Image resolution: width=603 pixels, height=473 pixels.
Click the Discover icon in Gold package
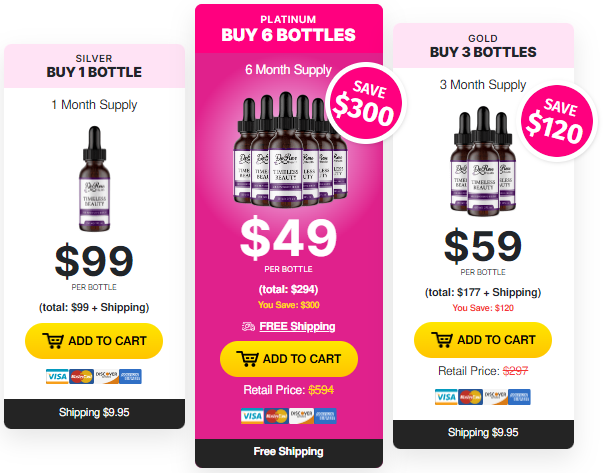click(495, 397)
